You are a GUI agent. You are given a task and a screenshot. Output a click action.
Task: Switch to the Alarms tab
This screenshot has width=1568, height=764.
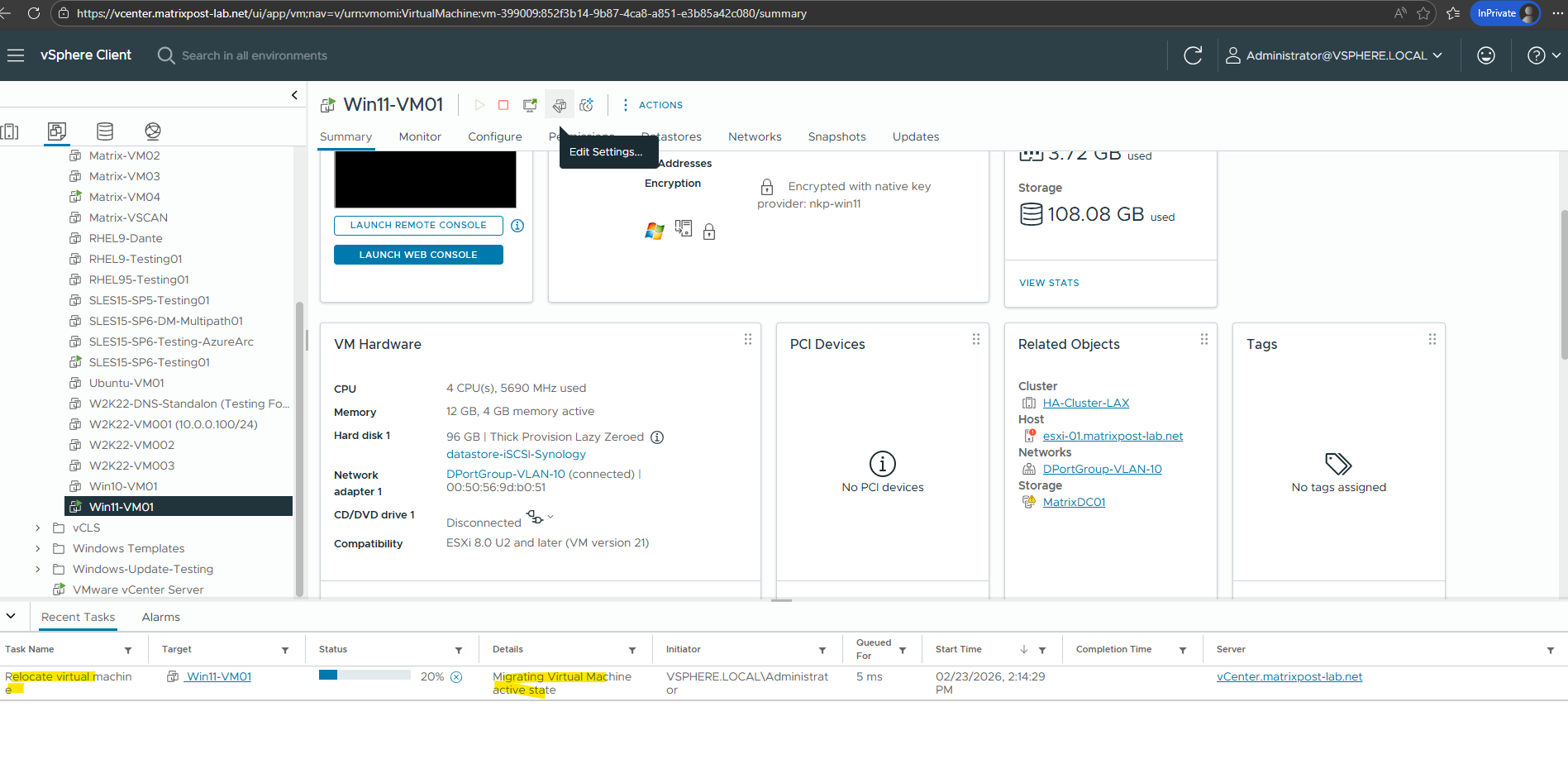coord(160,617)
